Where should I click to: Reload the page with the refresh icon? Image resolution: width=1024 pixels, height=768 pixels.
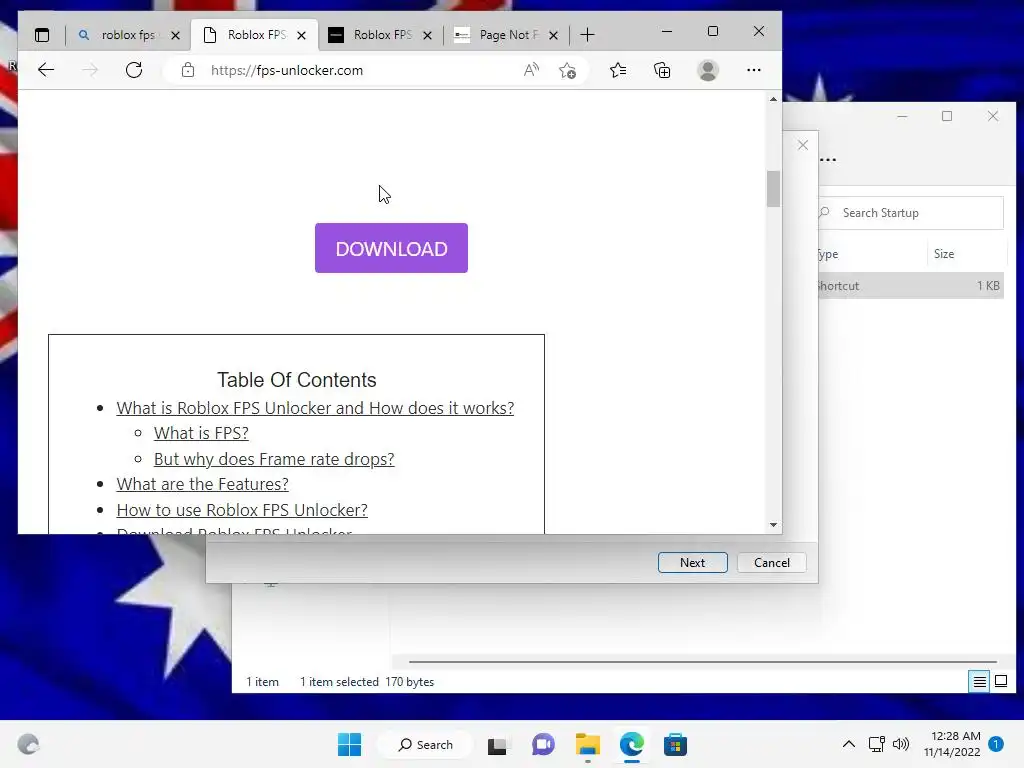(x=134, y=70)
